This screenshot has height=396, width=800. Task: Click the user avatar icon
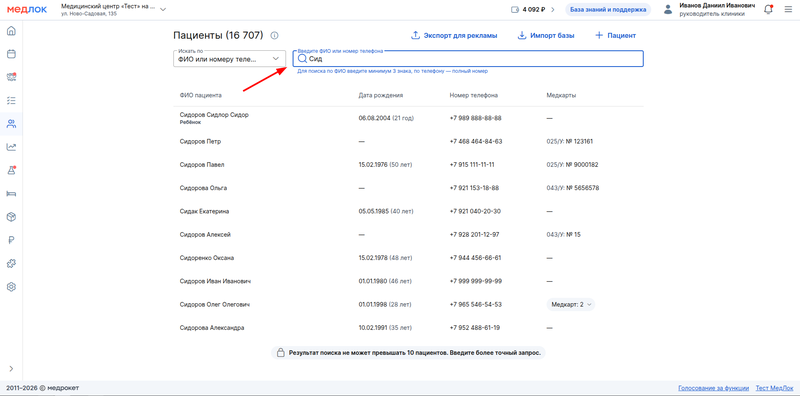click(x=667, y=10)
